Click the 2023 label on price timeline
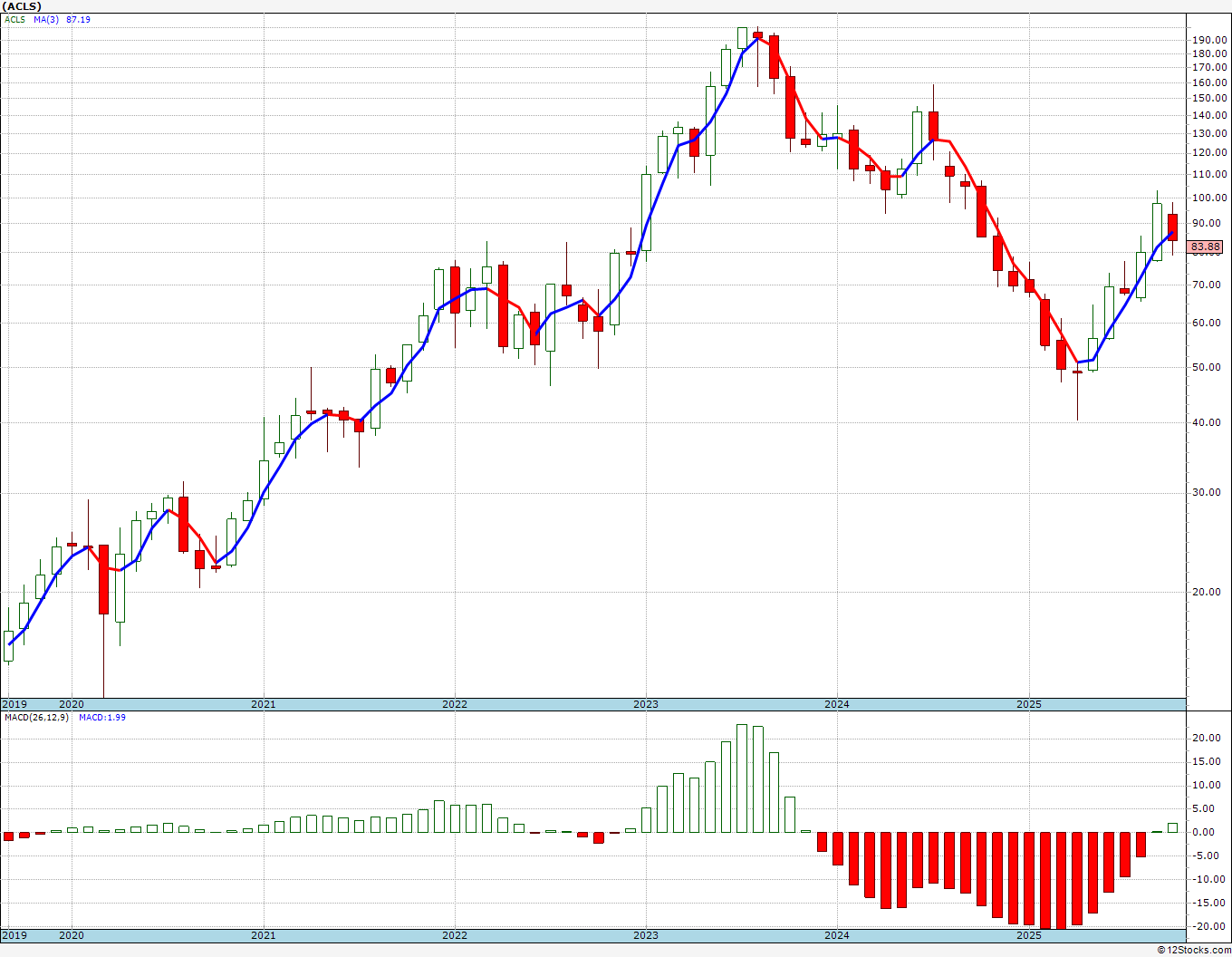Image resolution: width=1232 pixels, height=957 pixels. pos(646,704)
